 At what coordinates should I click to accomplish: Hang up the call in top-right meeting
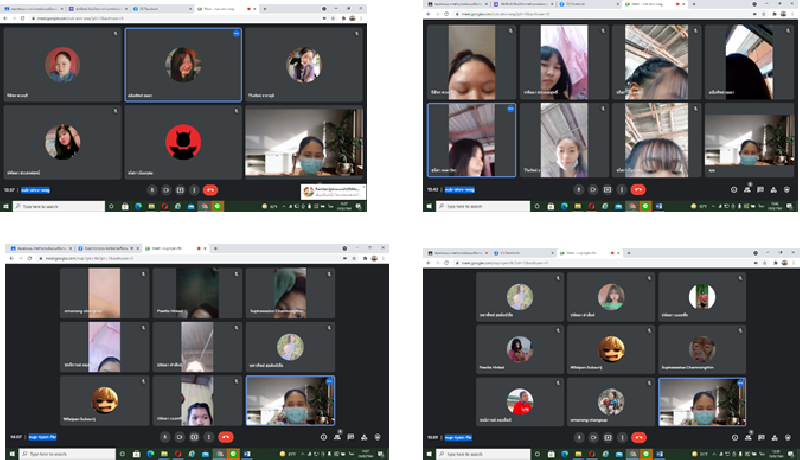(x=637, y=188)
